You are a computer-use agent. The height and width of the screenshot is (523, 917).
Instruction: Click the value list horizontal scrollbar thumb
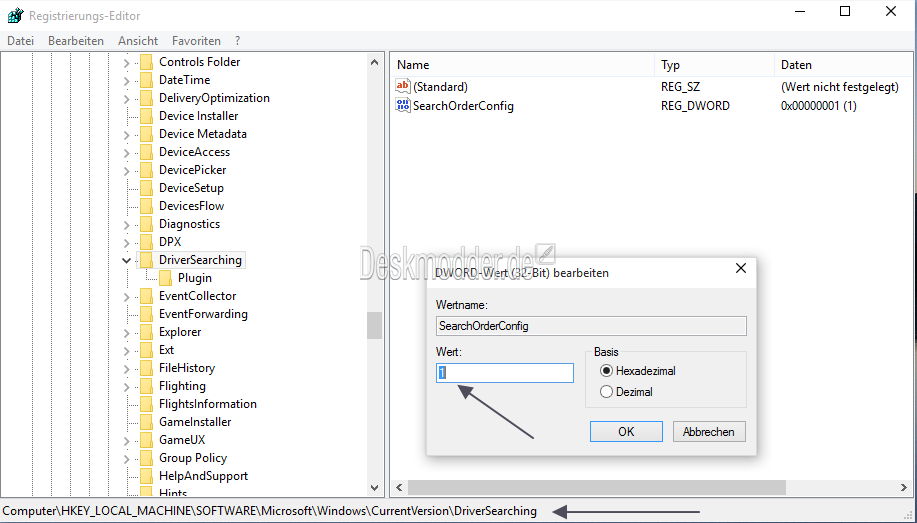point(597,487)
